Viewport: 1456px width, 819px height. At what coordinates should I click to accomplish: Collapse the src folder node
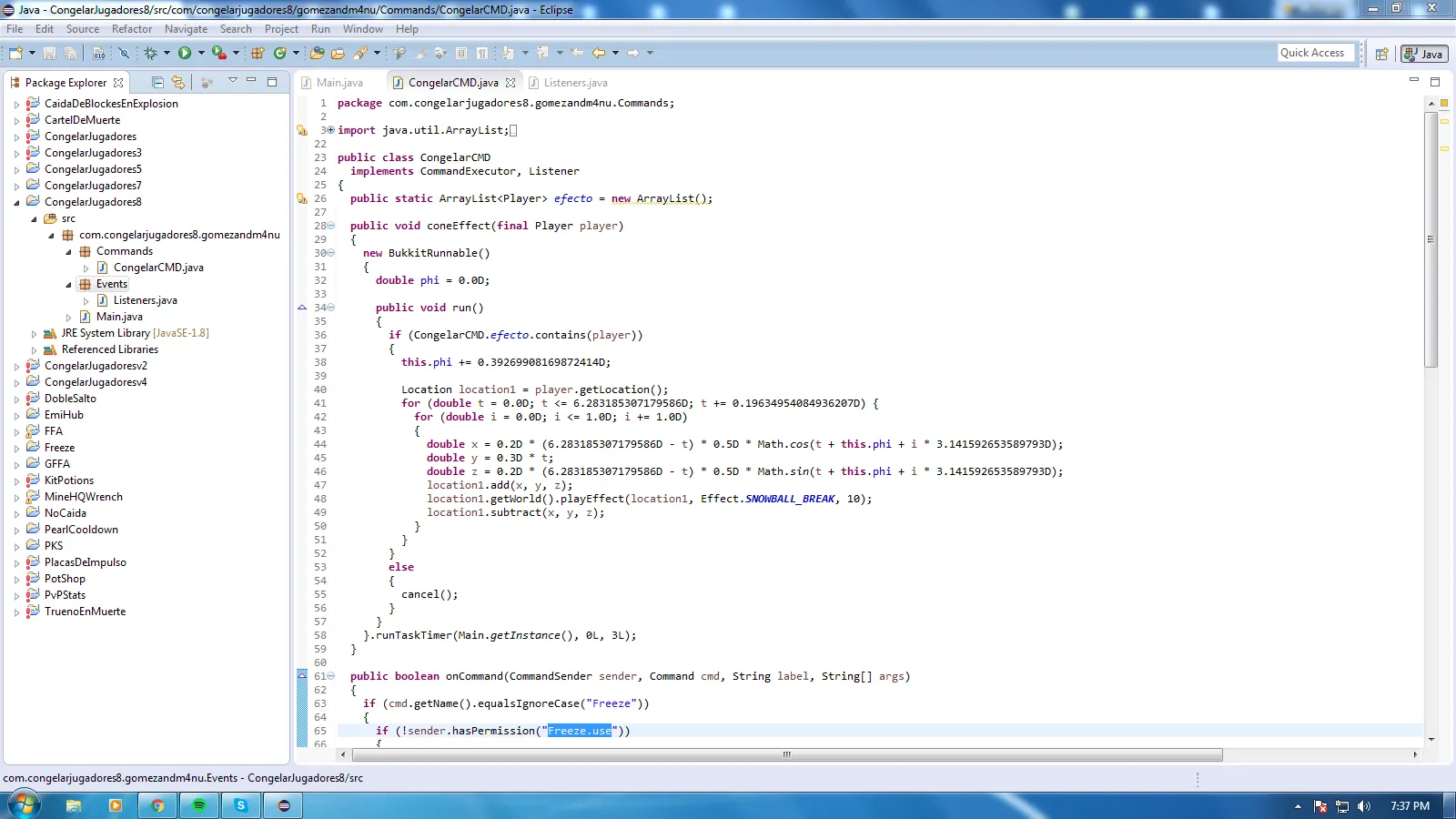pos(34,219)
